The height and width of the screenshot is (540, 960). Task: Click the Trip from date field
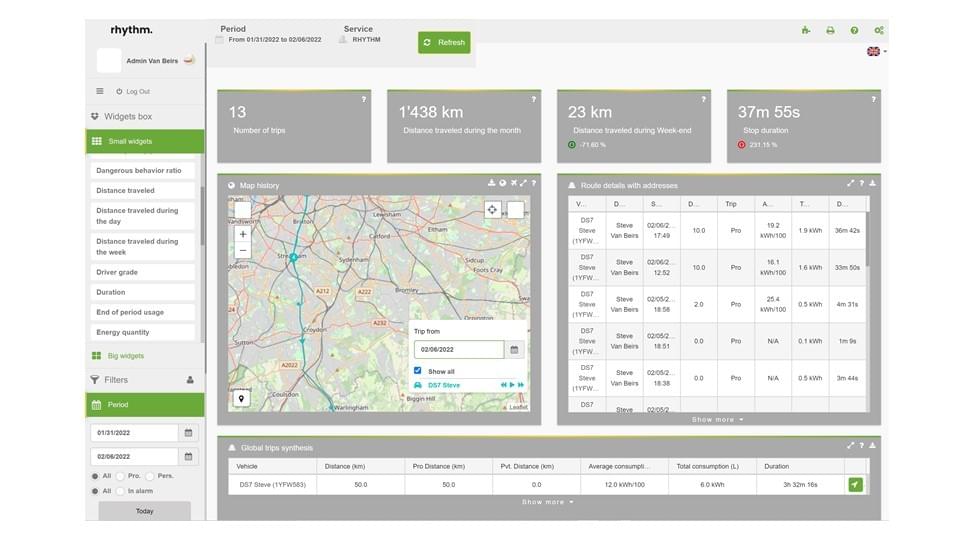459,350
